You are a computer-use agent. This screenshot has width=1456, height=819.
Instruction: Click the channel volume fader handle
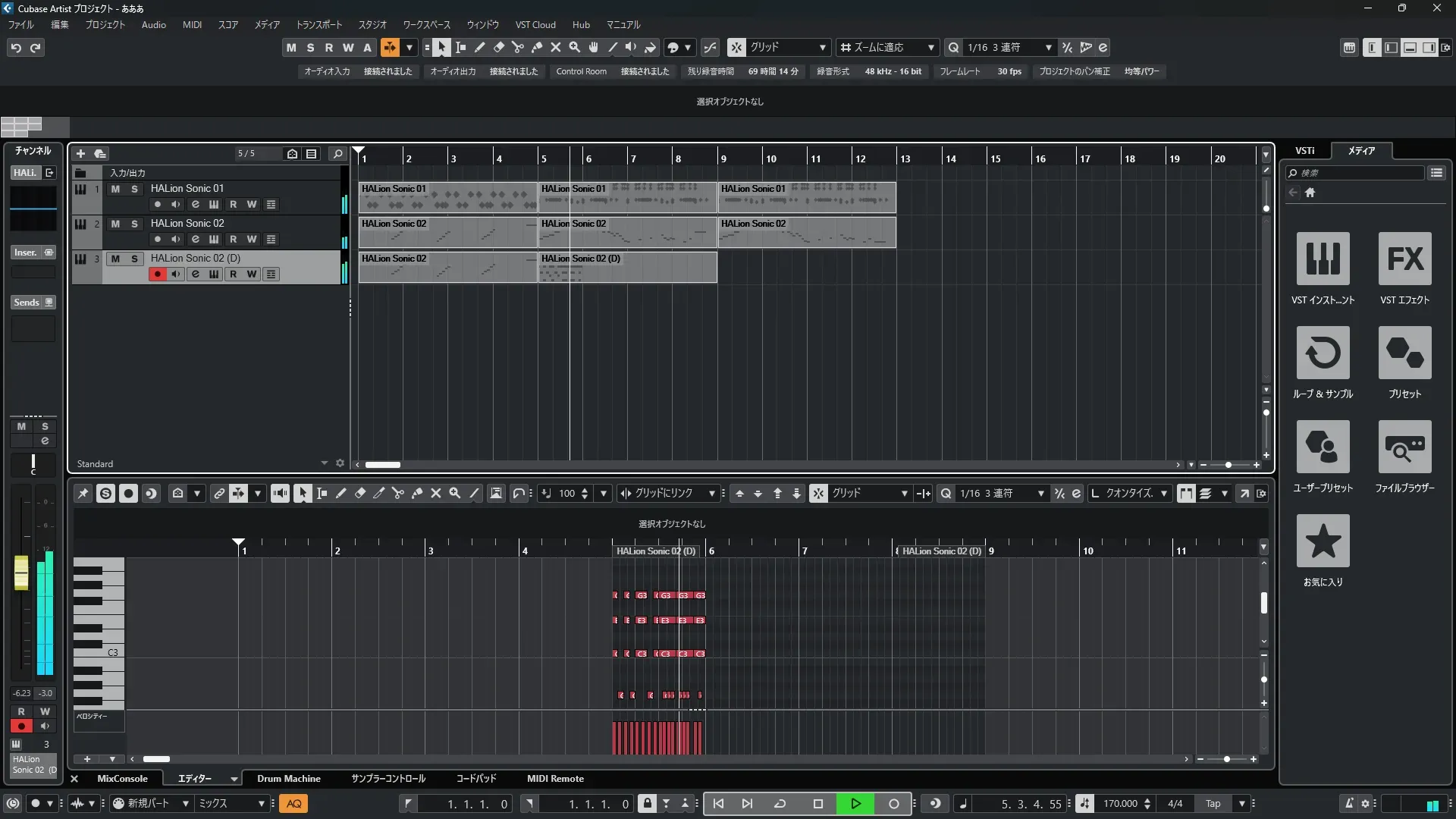(x=21, y=573)
